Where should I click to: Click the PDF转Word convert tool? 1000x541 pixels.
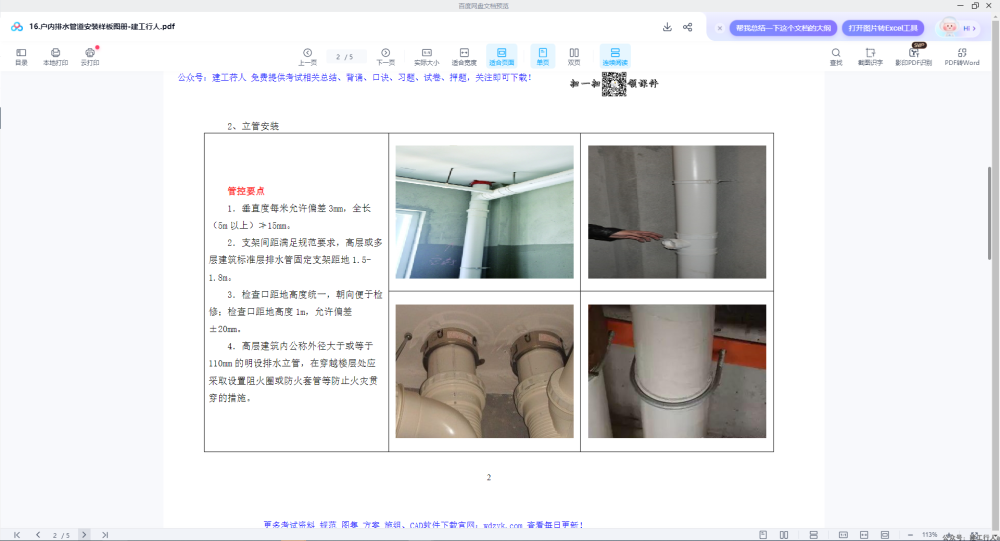tap(962, 56)
